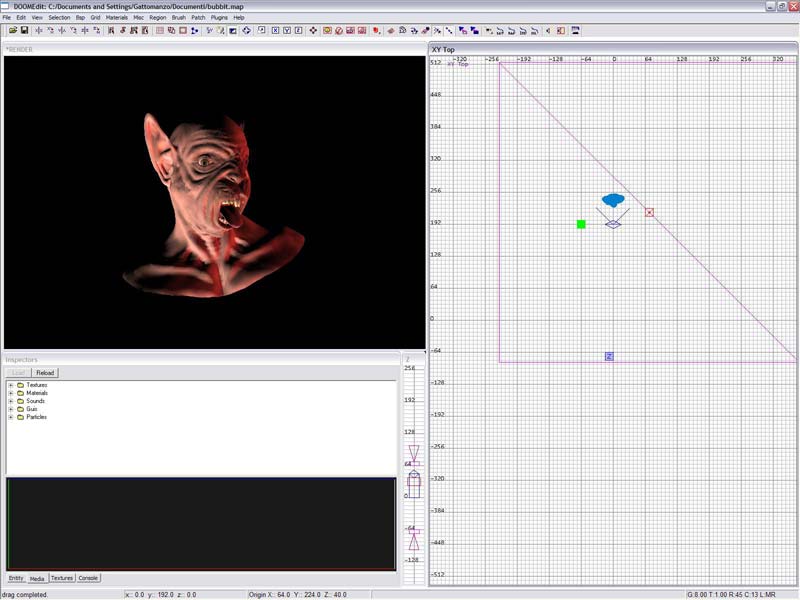Image resolution: width=800 pixels, height=600 pixels.
Task: Toggle the Y axis lock button
Action: (x=287, y=31)
